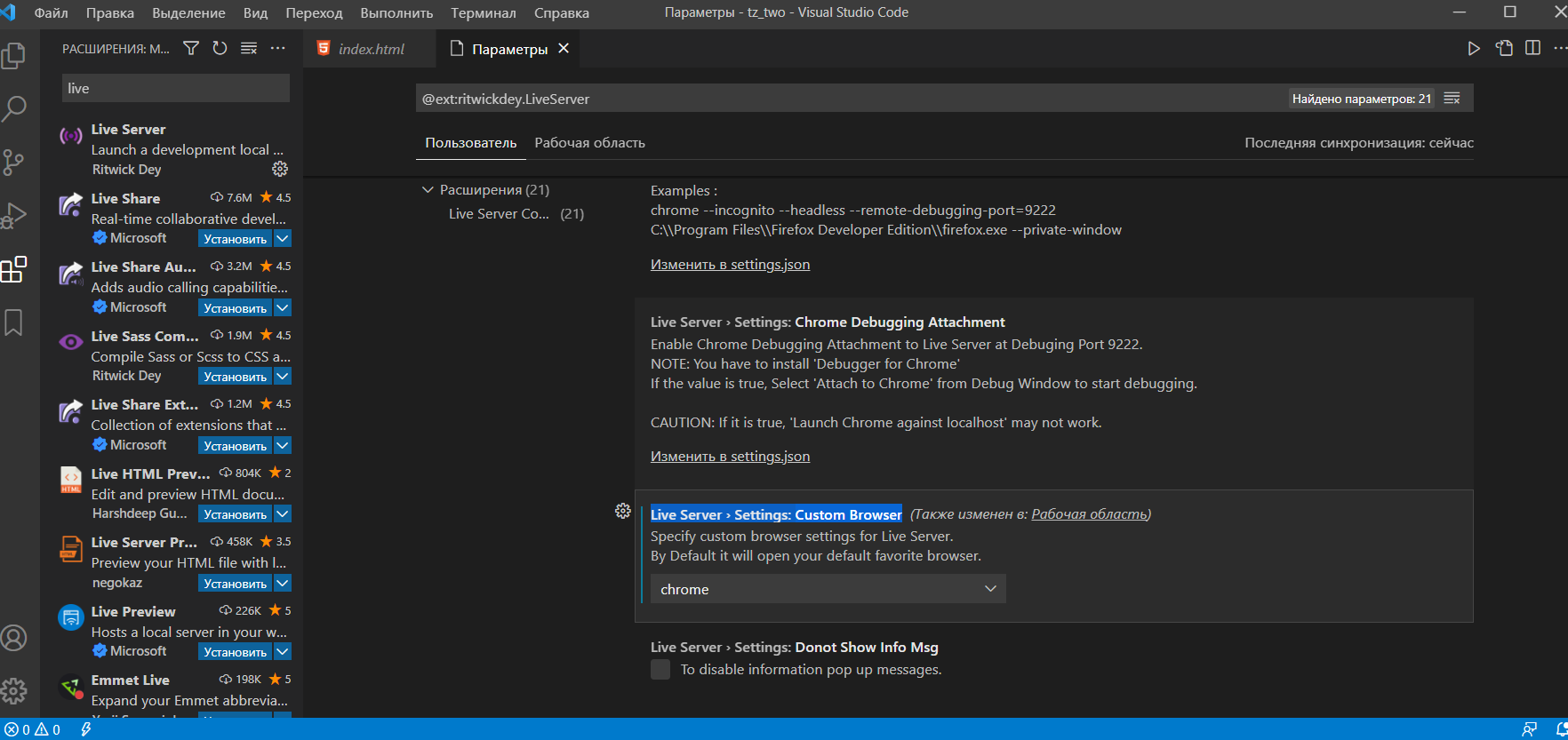Click the Run play icon in editor toolbar

(x=1474, y=48)
